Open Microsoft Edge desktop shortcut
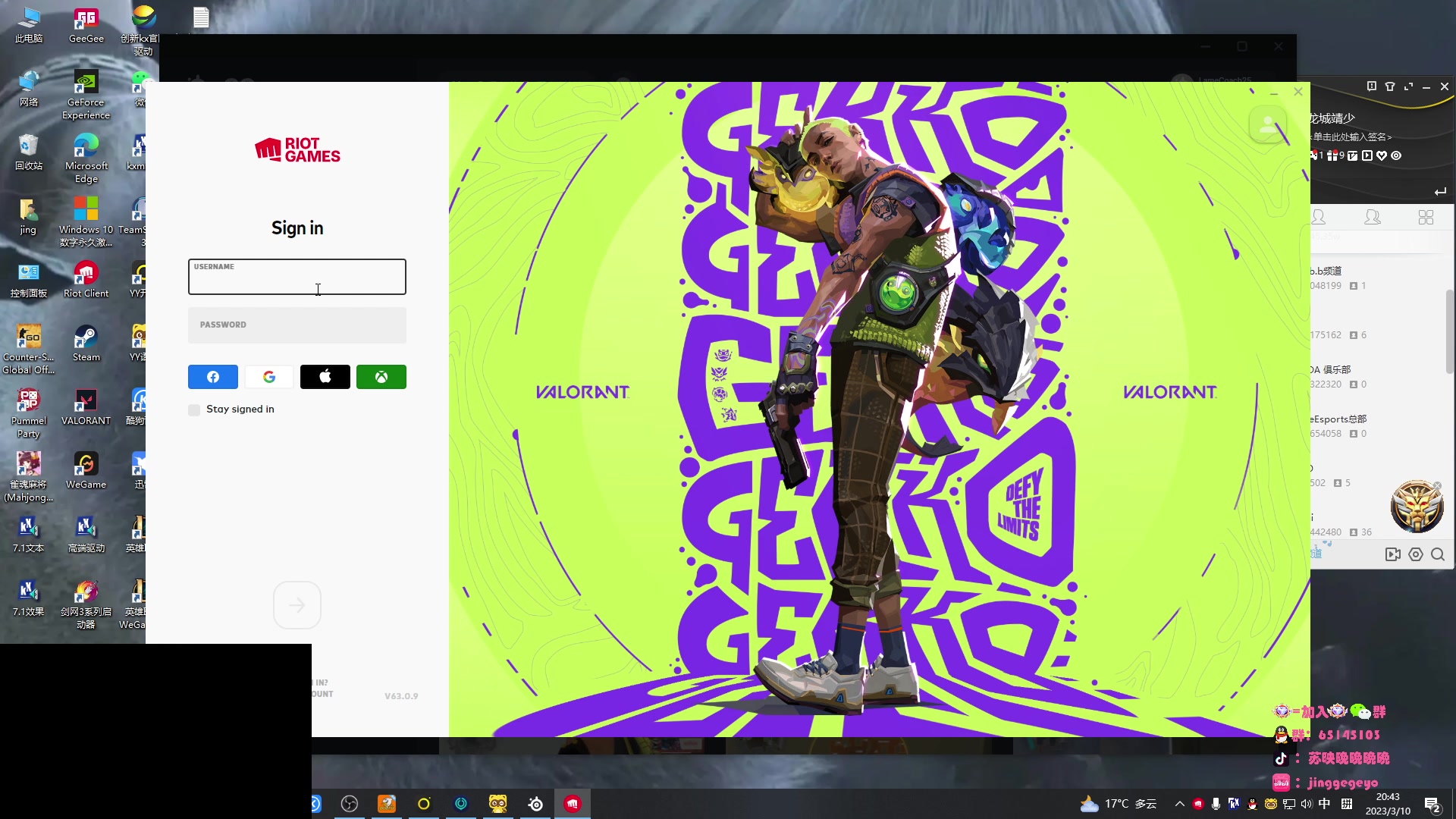 [x=86, y=159]
